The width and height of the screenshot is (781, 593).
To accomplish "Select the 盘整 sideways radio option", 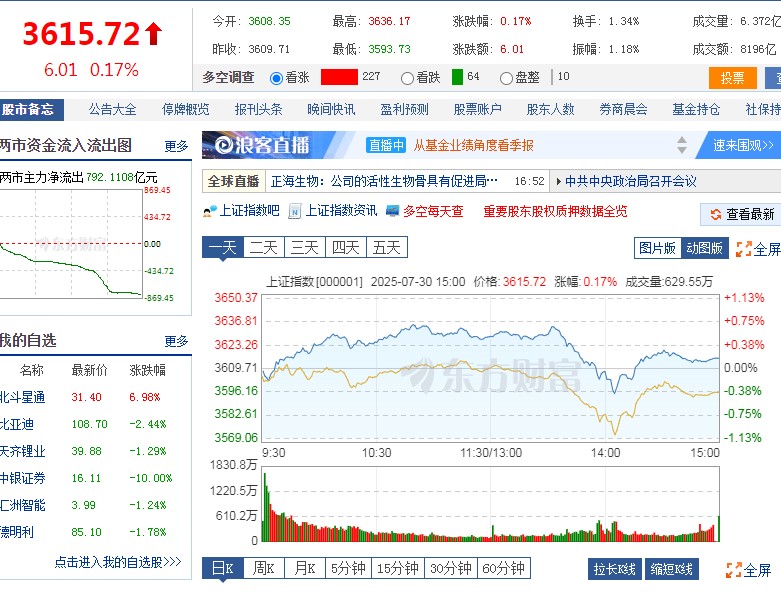I will (506, 78).
